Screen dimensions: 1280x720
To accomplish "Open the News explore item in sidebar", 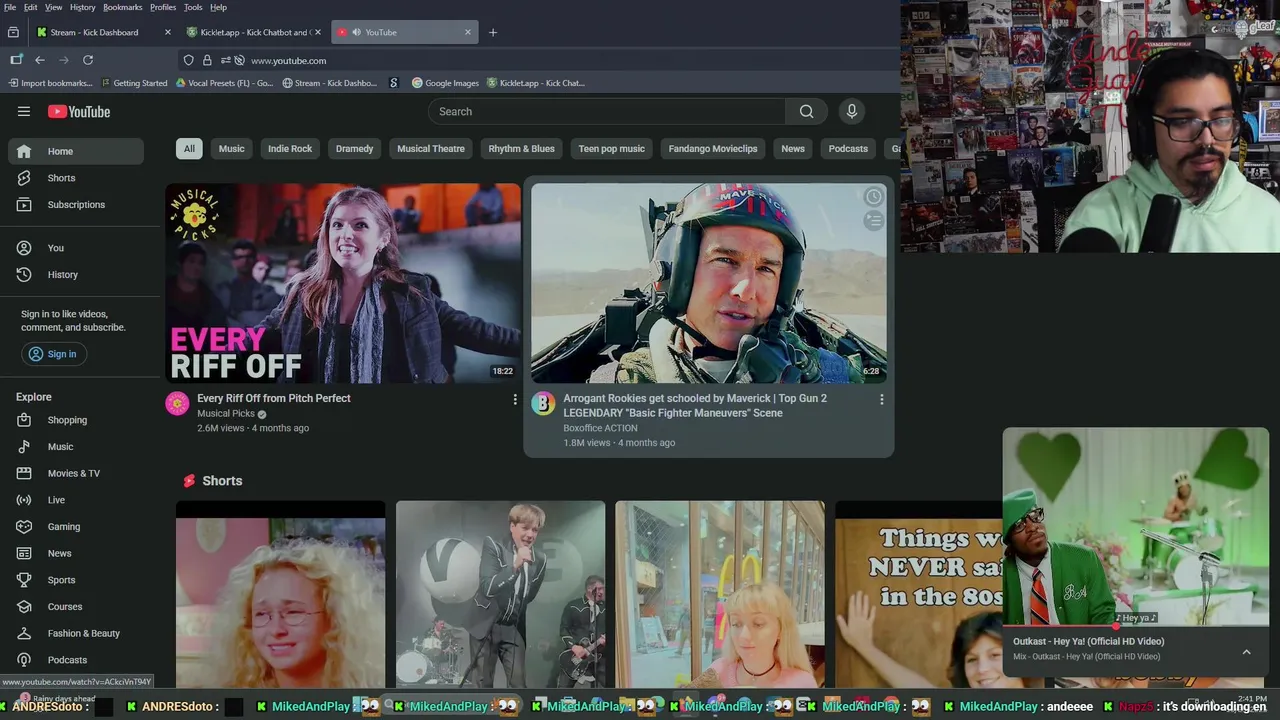I will [x=76, y=554].
